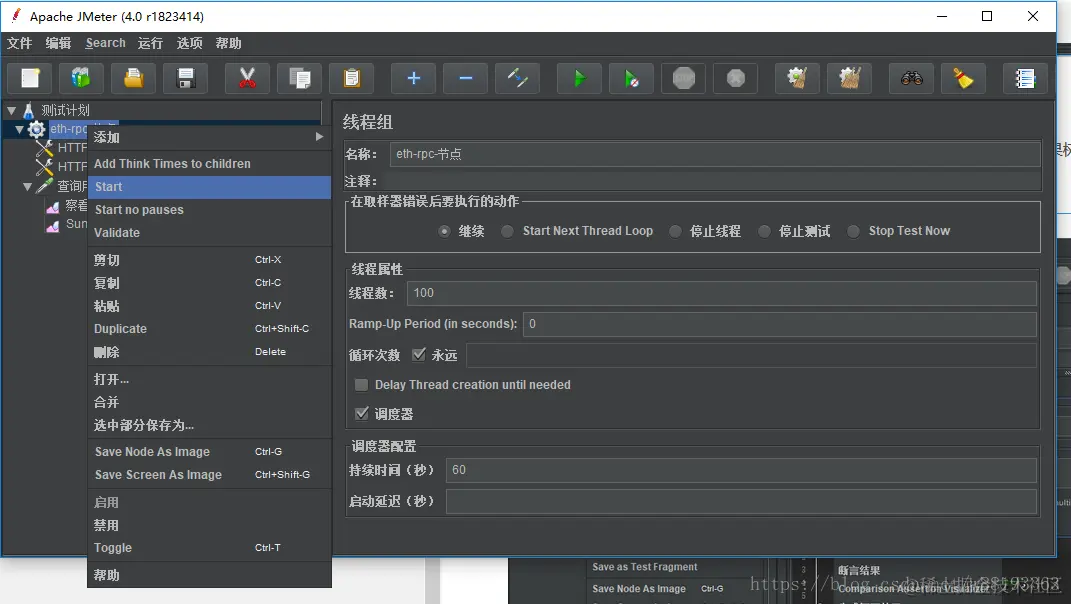The height and width of the screenshot is (604, 1071).
Task: Click the Paste clipboard toolbar icon
Action: (351, 78)
